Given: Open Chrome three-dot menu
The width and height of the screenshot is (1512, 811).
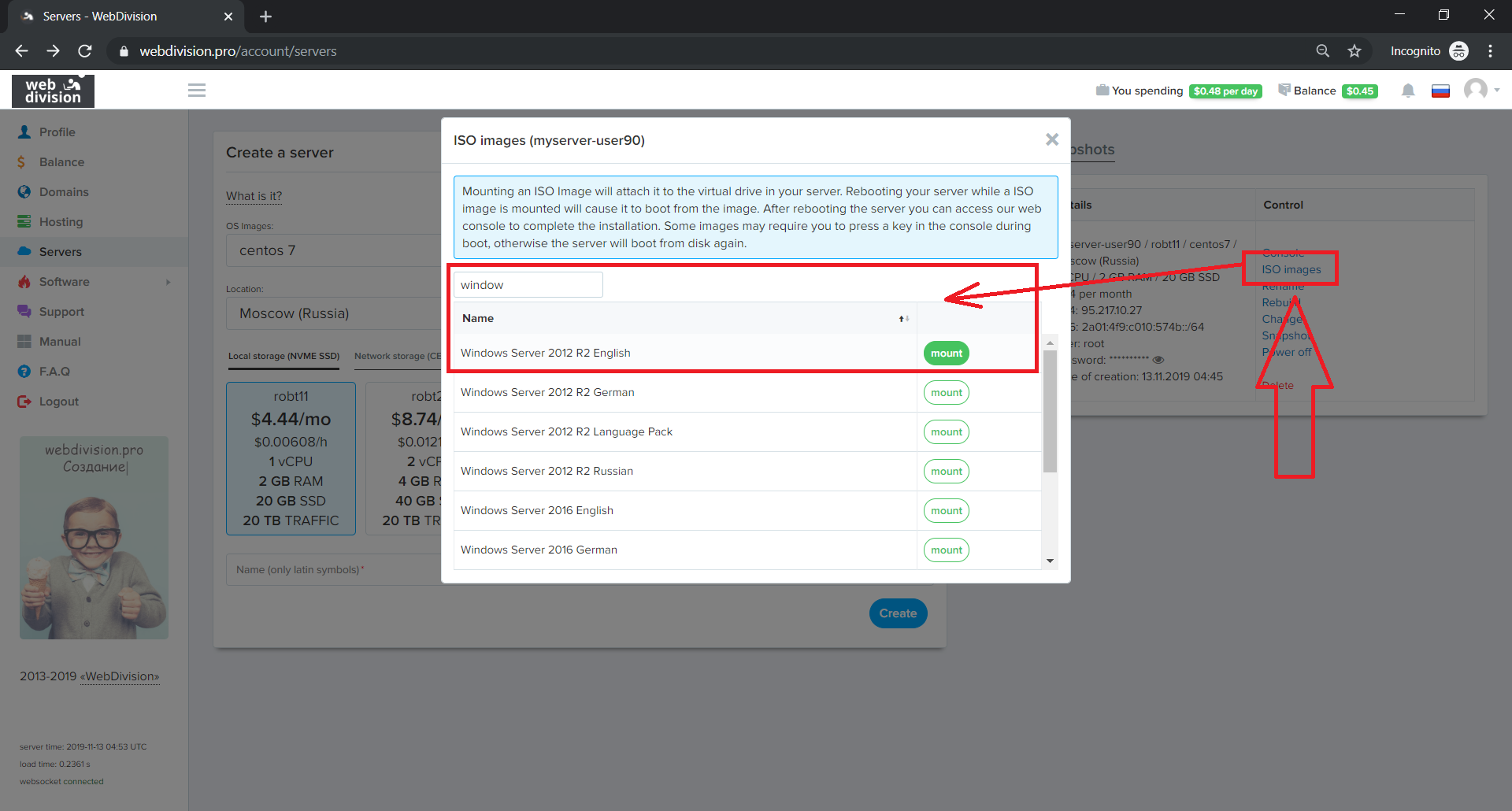Looking at the screenshot, I should [x=1490, y=51].
